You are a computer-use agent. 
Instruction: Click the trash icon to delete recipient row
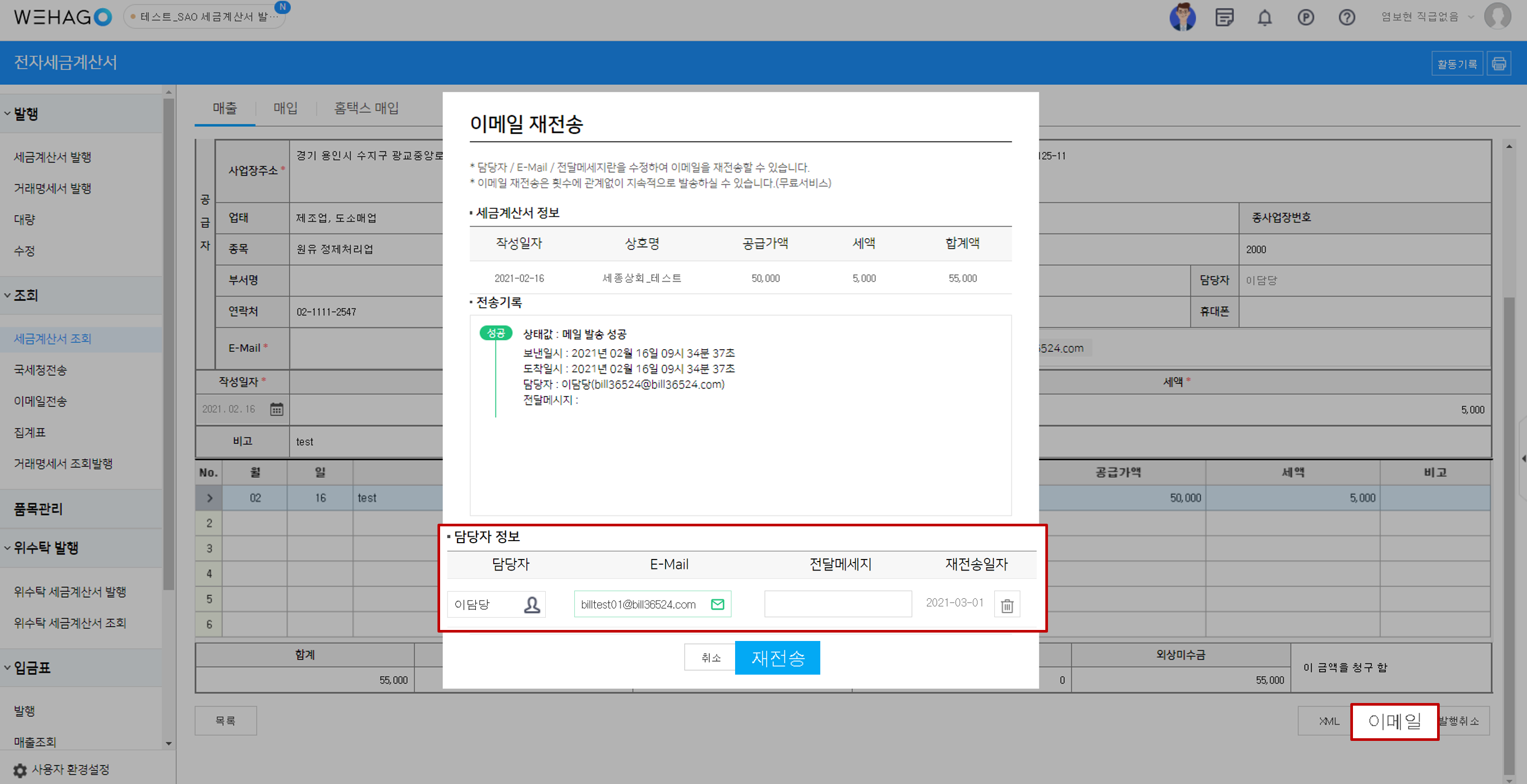(1006, 606)
